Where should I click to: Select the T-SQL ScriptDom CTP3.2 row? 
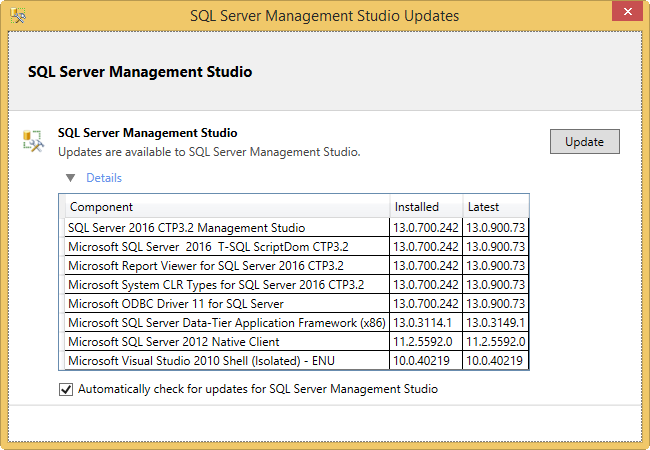click(207, 247)
